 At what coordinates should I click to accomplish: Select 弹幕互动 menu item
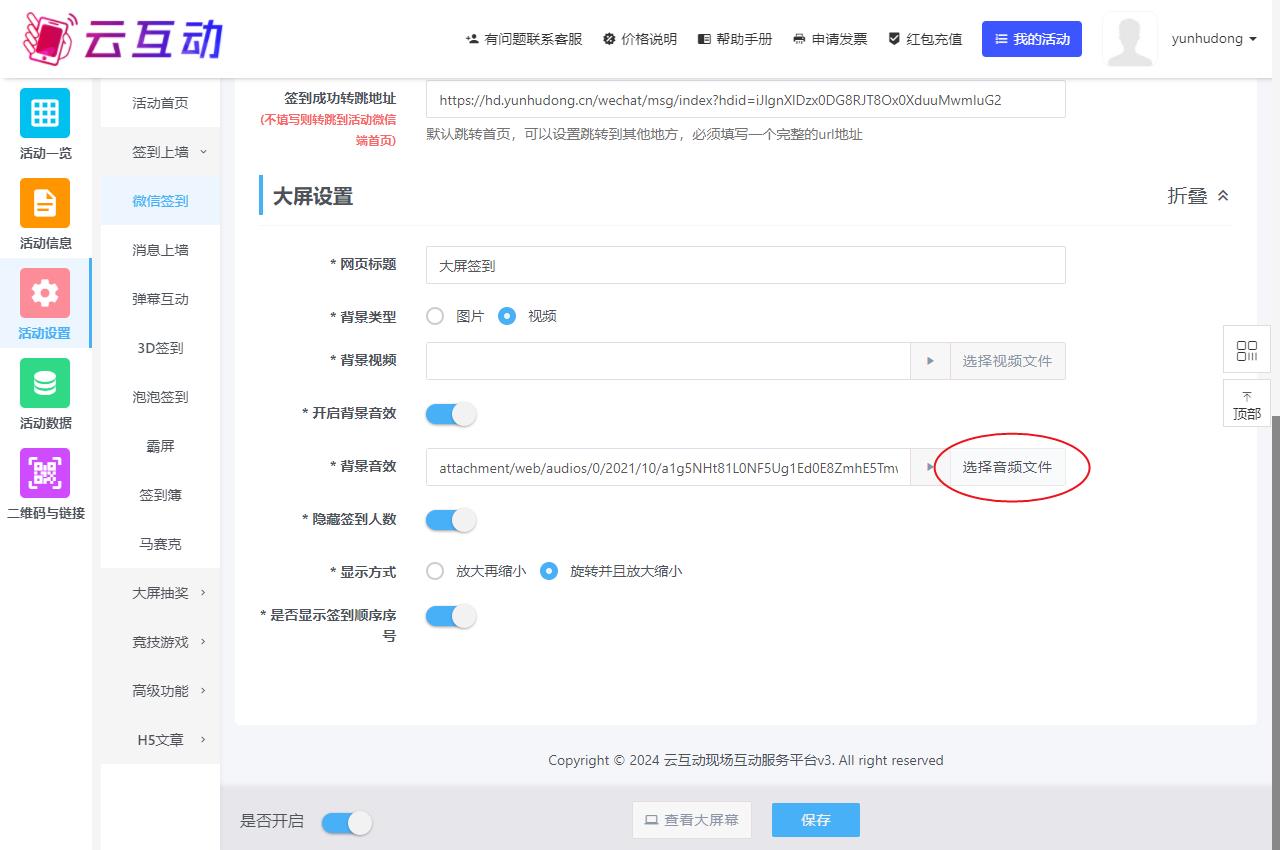[x=160, y=299]
